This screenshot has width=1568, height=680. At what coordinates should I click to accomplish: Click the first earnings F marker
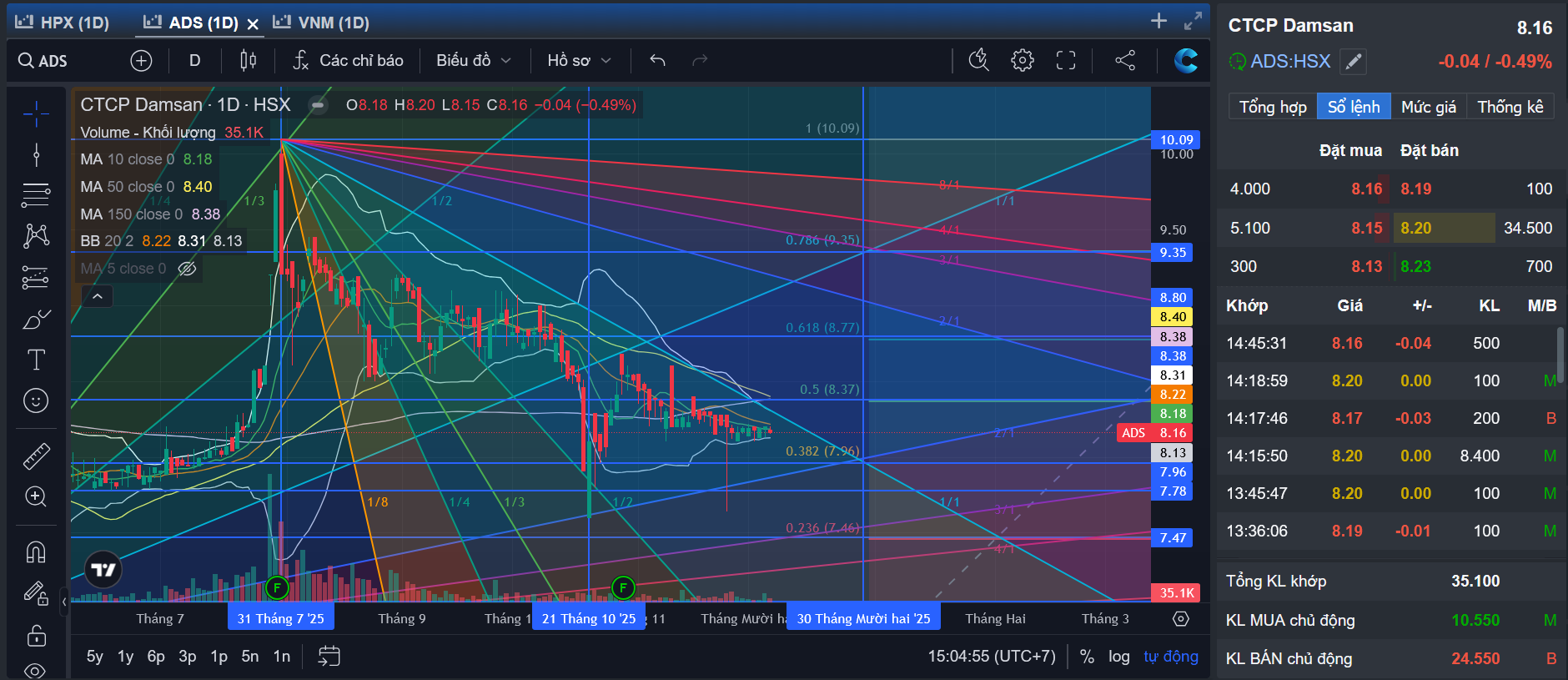point(277,587)
